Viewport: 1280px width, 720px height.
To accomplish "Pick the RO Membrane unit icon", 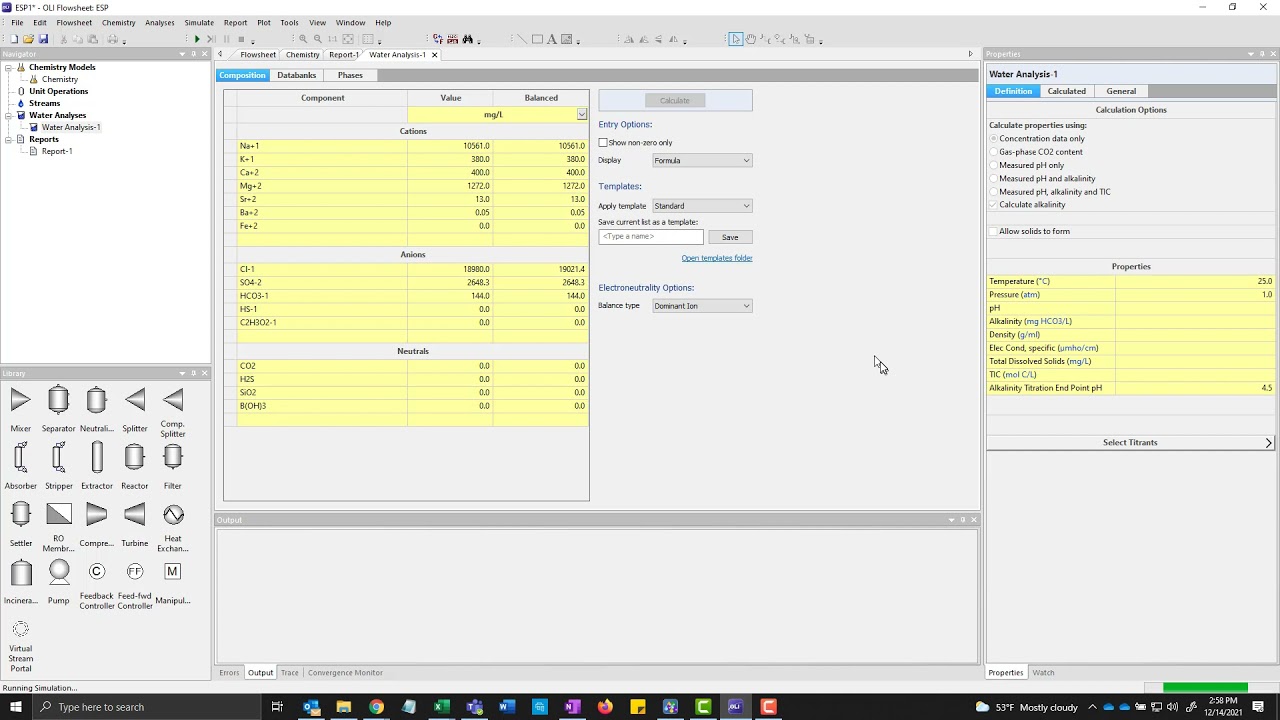I will coord(59,515).
